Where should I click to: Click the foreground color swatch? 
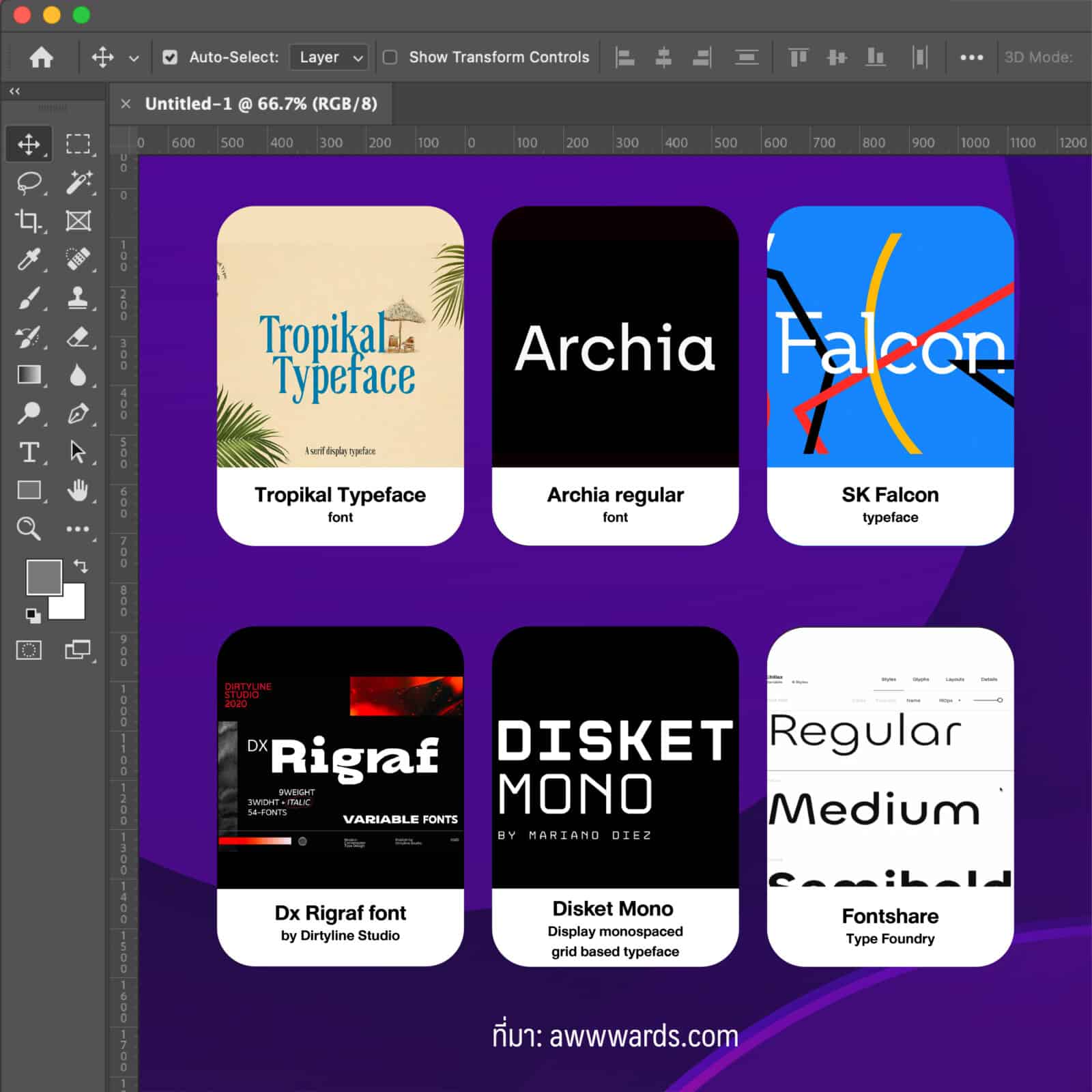pyautogui.click(x=43, y=577)
